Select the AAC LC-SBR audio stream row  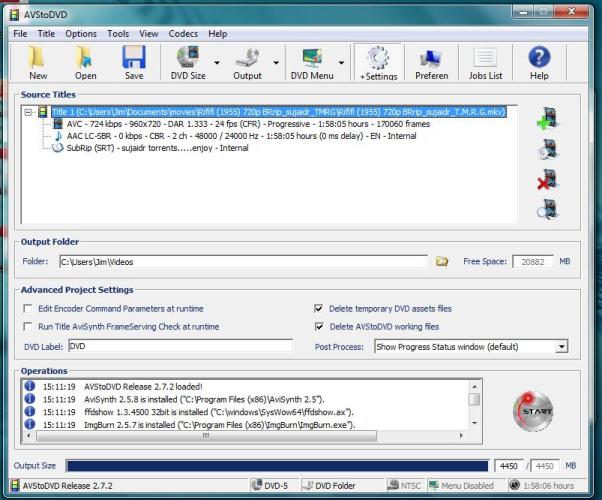pyautogui.click(x=241, y=136)
